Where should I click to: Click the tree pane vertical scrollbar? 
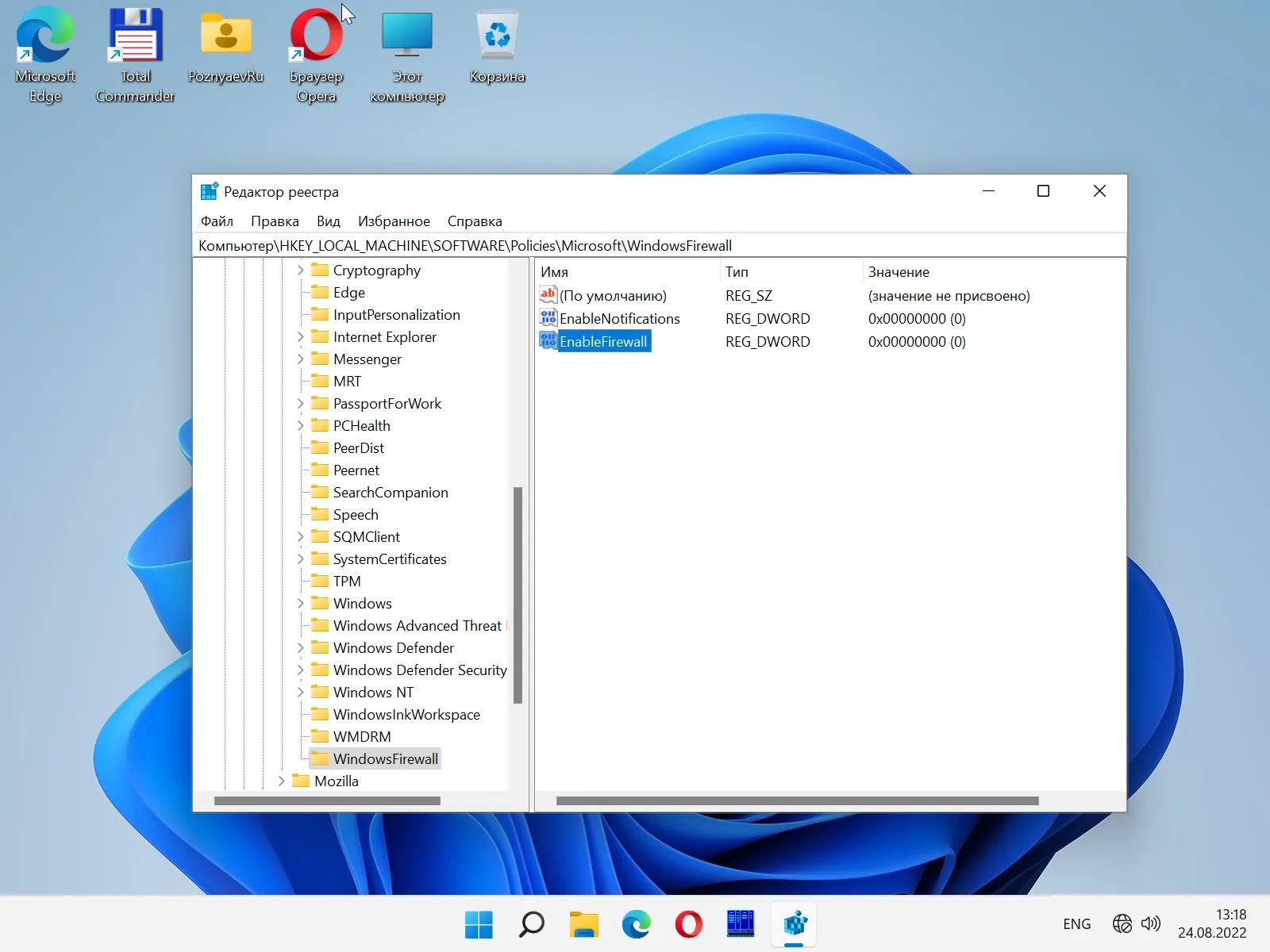518,595
